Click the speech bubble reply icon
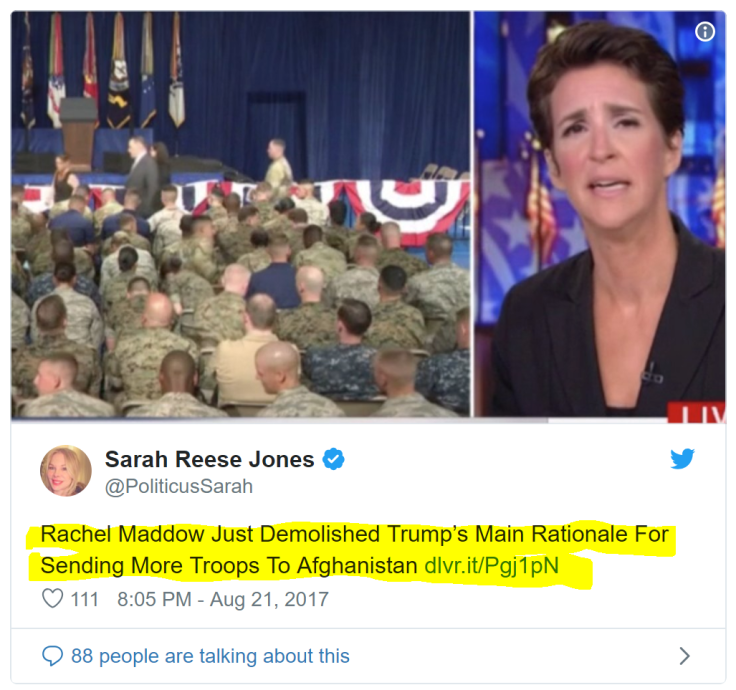This screenshot has width=736, height=690. [x=53, y=656]
